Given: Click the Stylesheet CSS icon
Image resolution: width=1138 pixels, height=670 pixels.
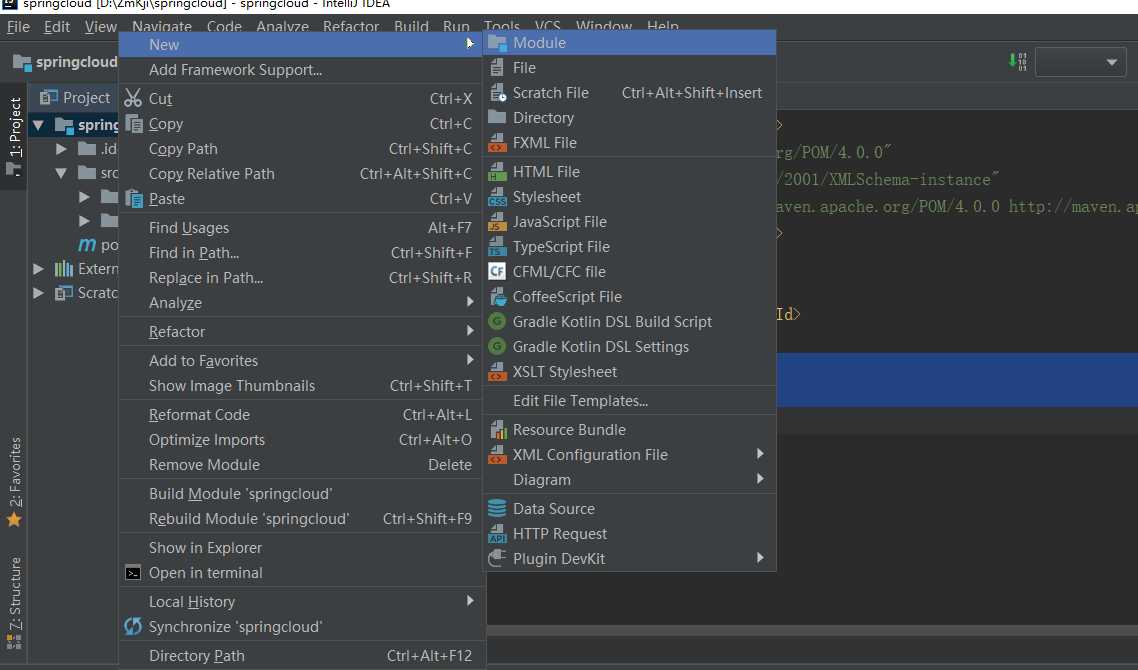Looking at the screenshot, I should [x=497, y=197].
